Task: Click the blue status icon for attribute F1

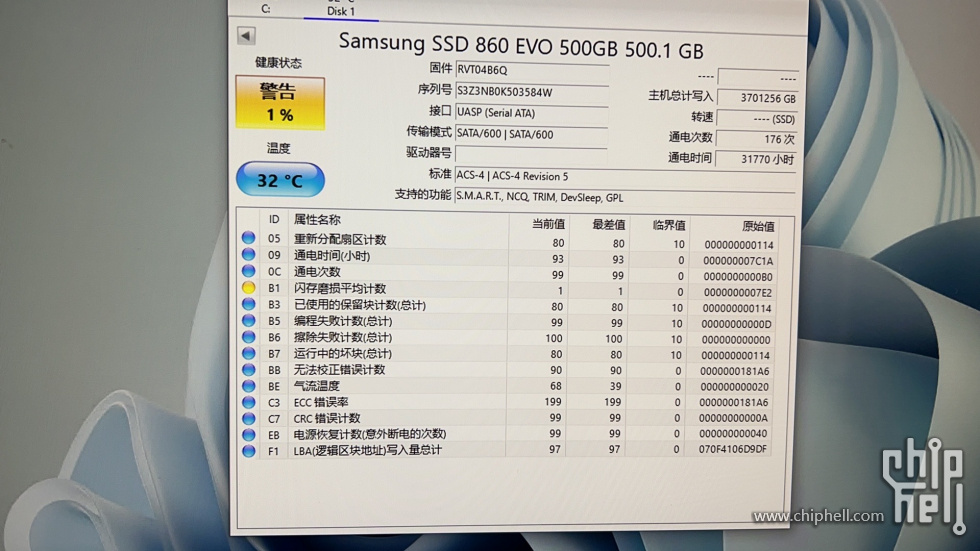Action: point(249,450)
